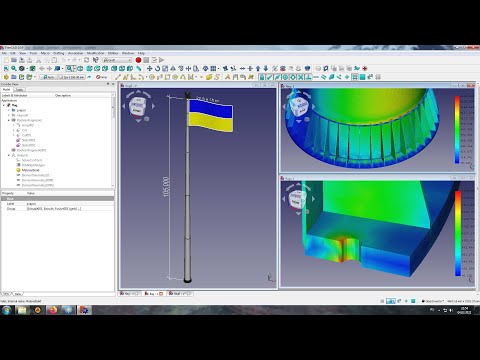The height and width of the screenshot is (360, 480).
Task: Open the array tool dropdown arrow
Action: [x=218, y=69]
